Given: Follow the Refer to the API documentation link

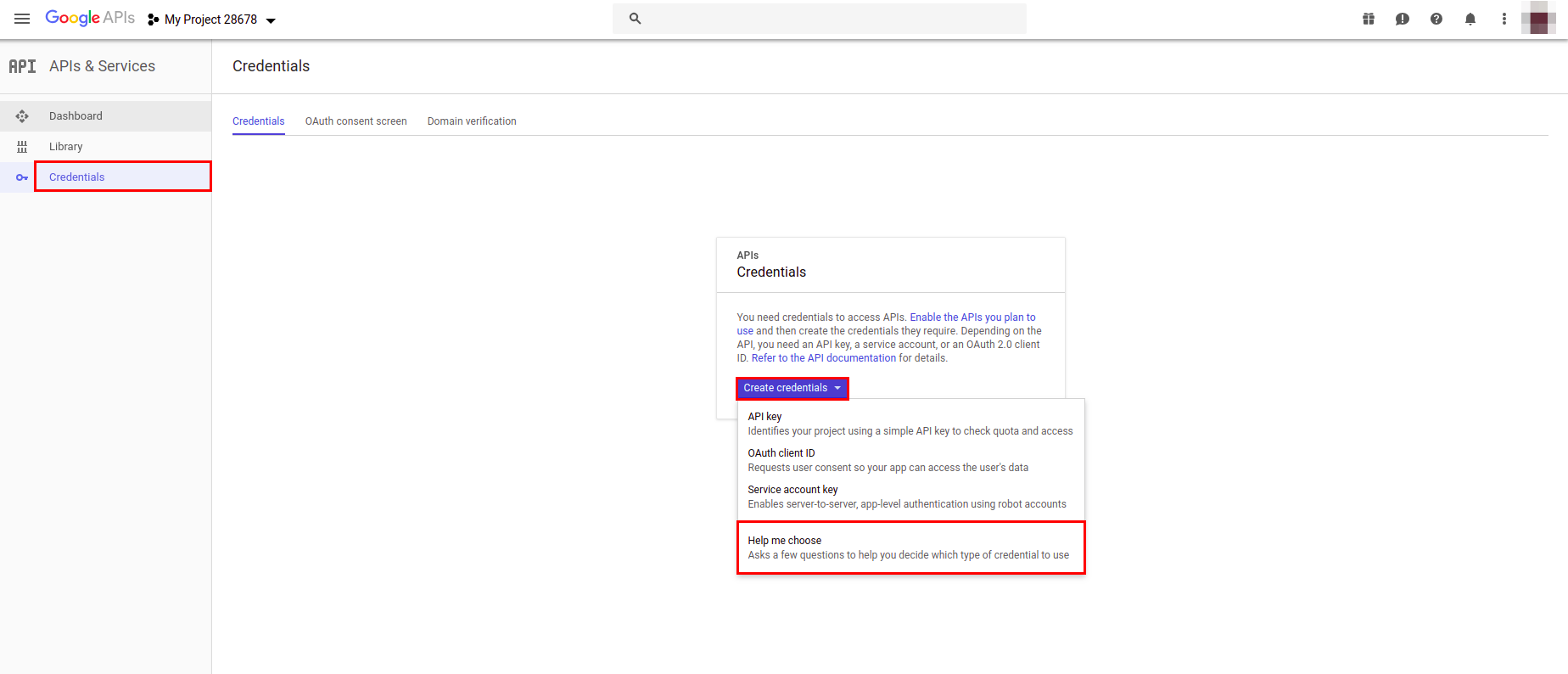Looking at the screenshot, I should (824, 358).
